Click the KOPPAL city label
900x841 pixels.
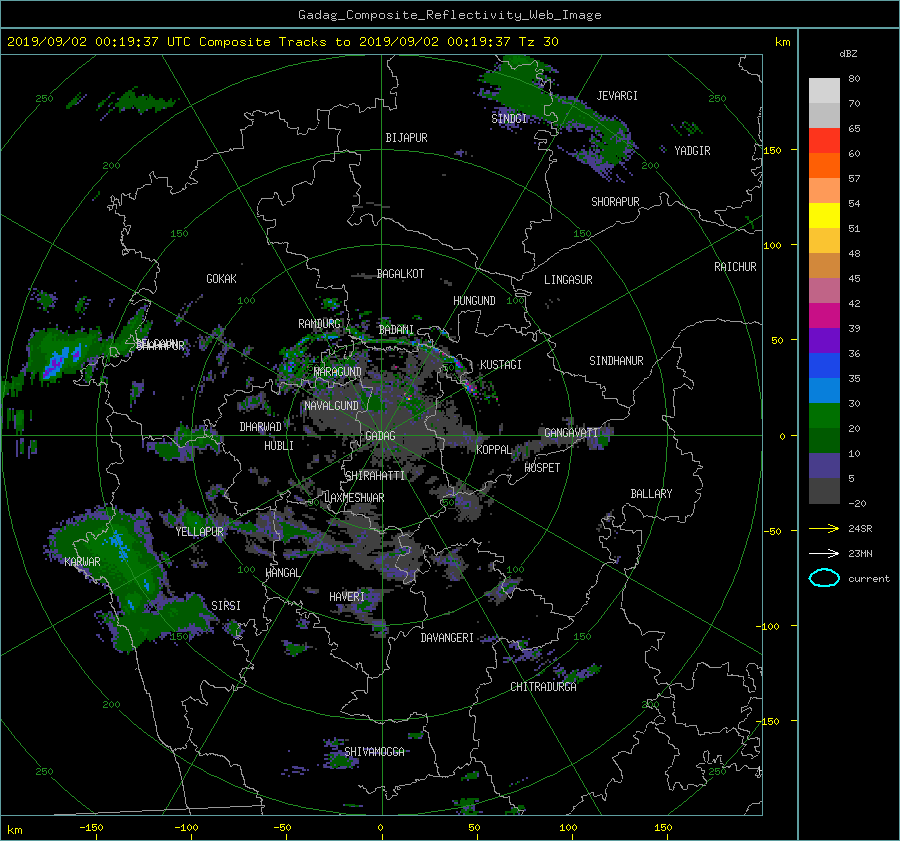[494, 449]
